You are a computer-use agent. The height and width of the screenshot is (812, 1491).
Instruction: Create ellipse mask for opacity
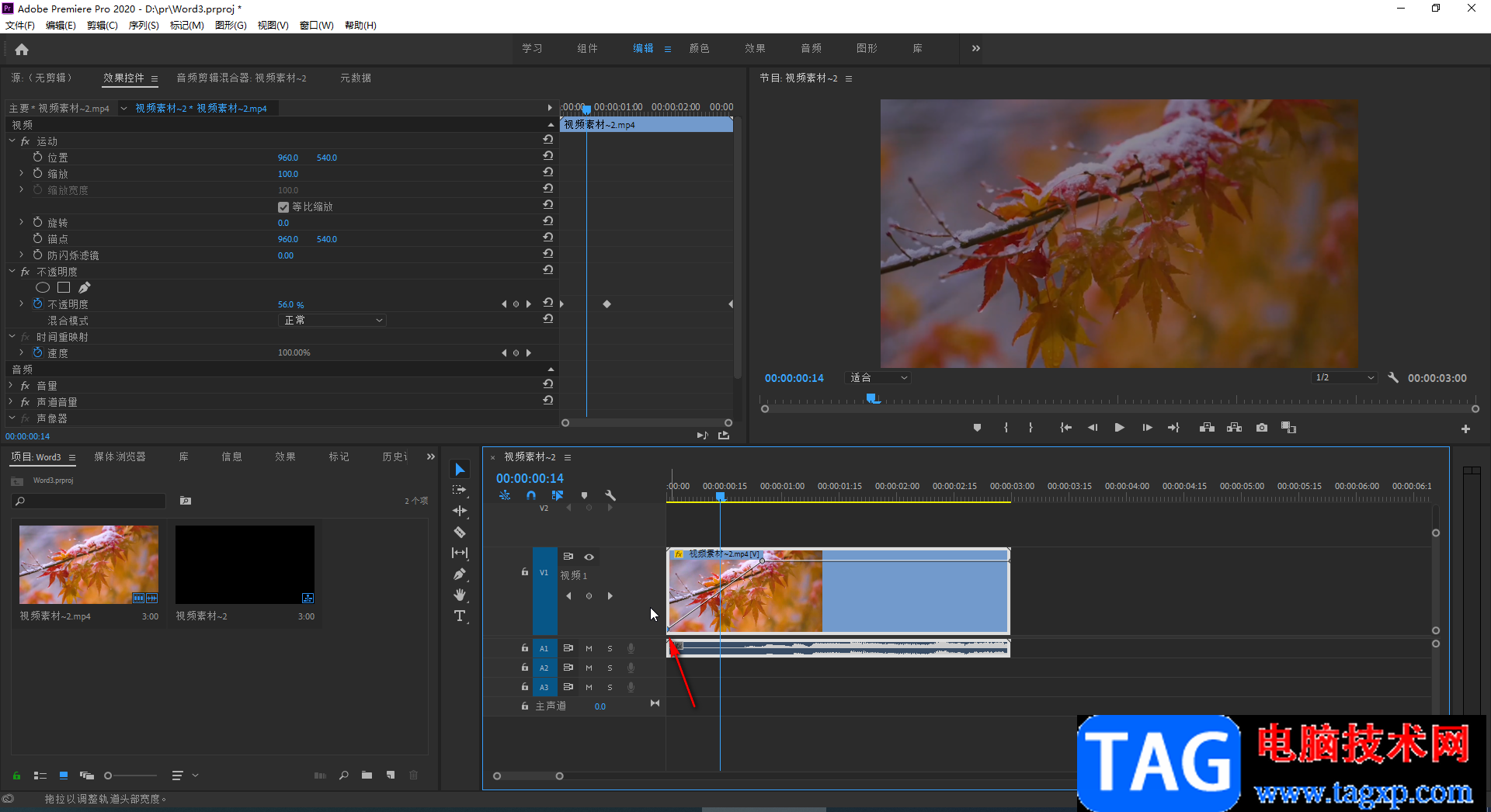[43, 288]
